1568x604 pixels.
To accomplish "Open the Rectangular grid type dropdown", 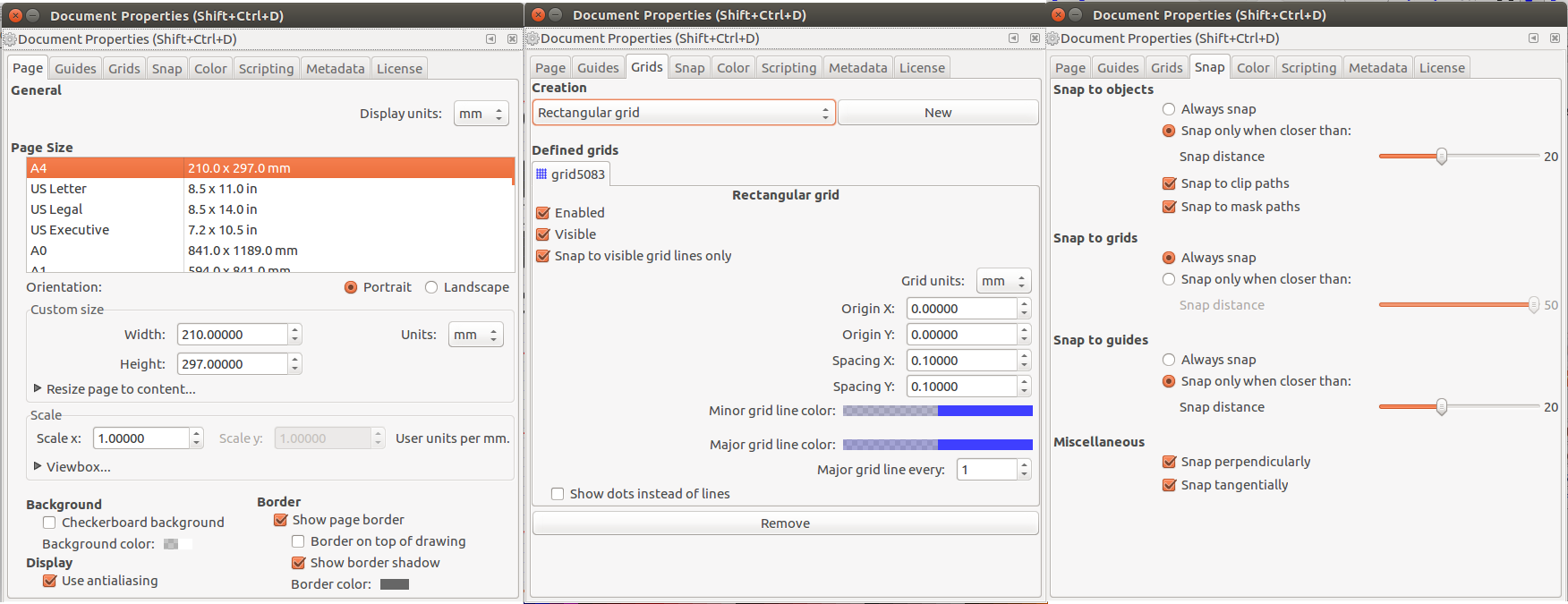I will 684,113.
